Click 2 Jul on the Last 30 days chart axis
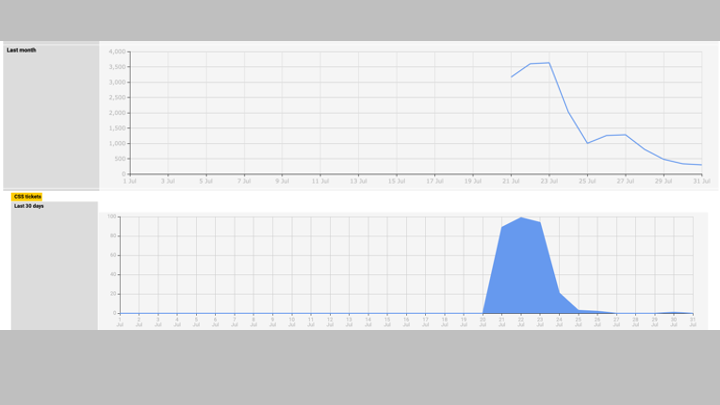Screen dimensions: 720x405 (x=139, y=322)
